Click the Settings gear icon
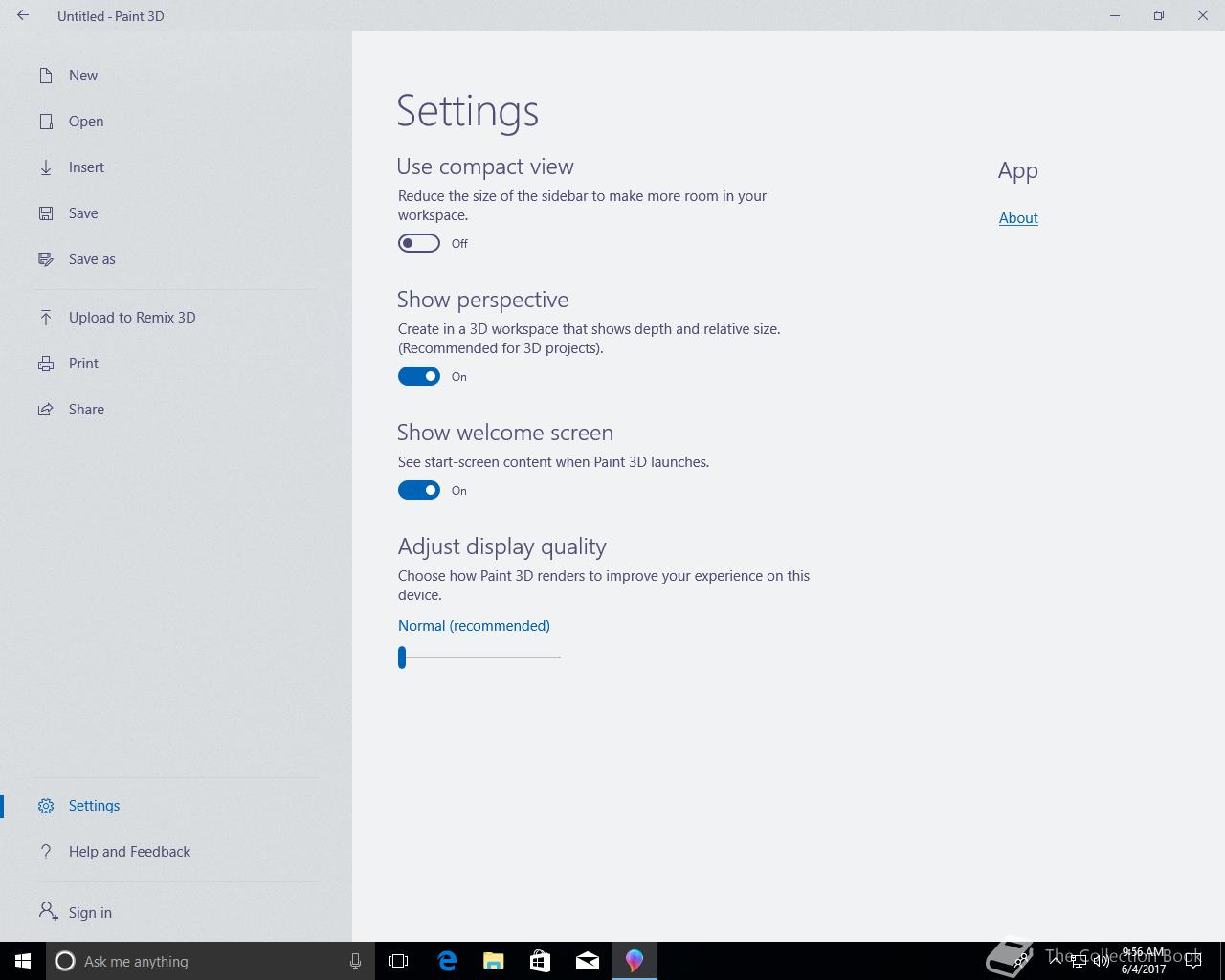1225x980 pixels. tap(46, 806)
